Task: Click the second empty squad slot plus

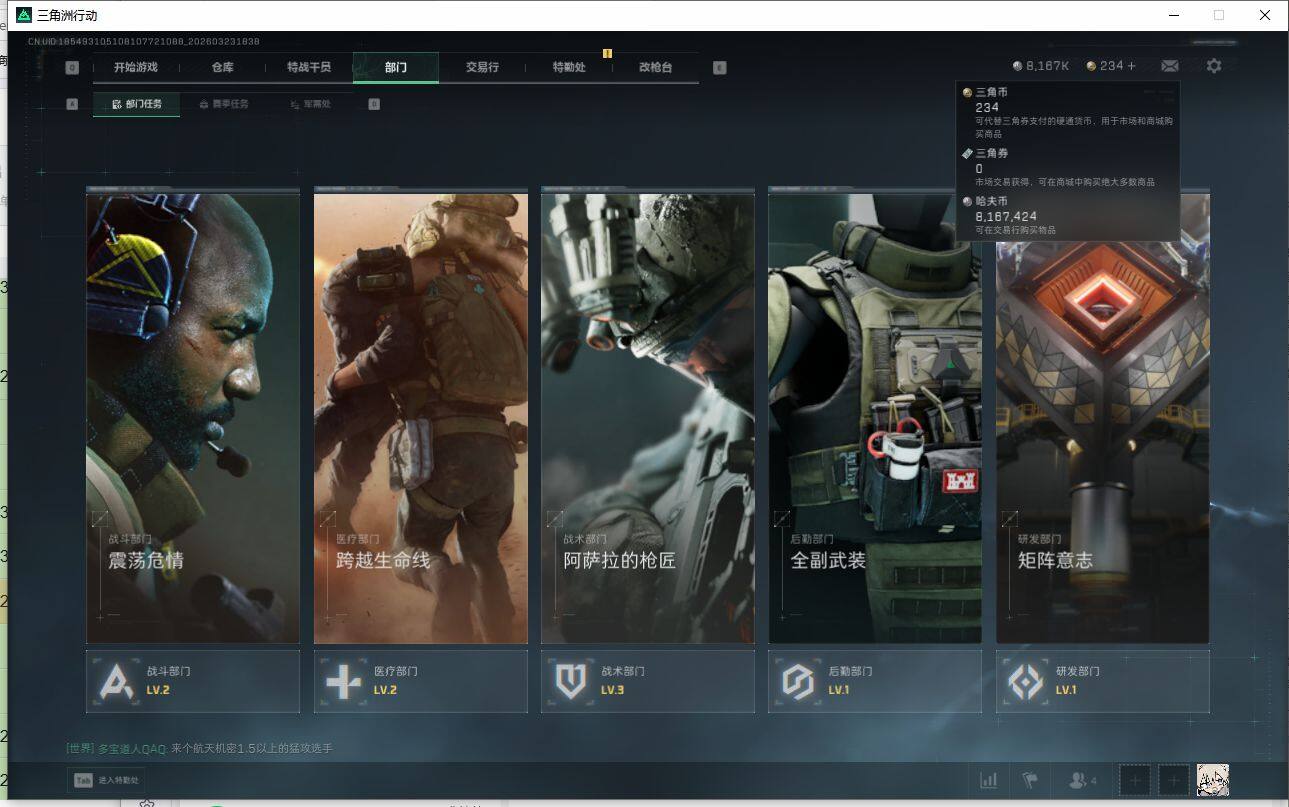Action: 1174,780
